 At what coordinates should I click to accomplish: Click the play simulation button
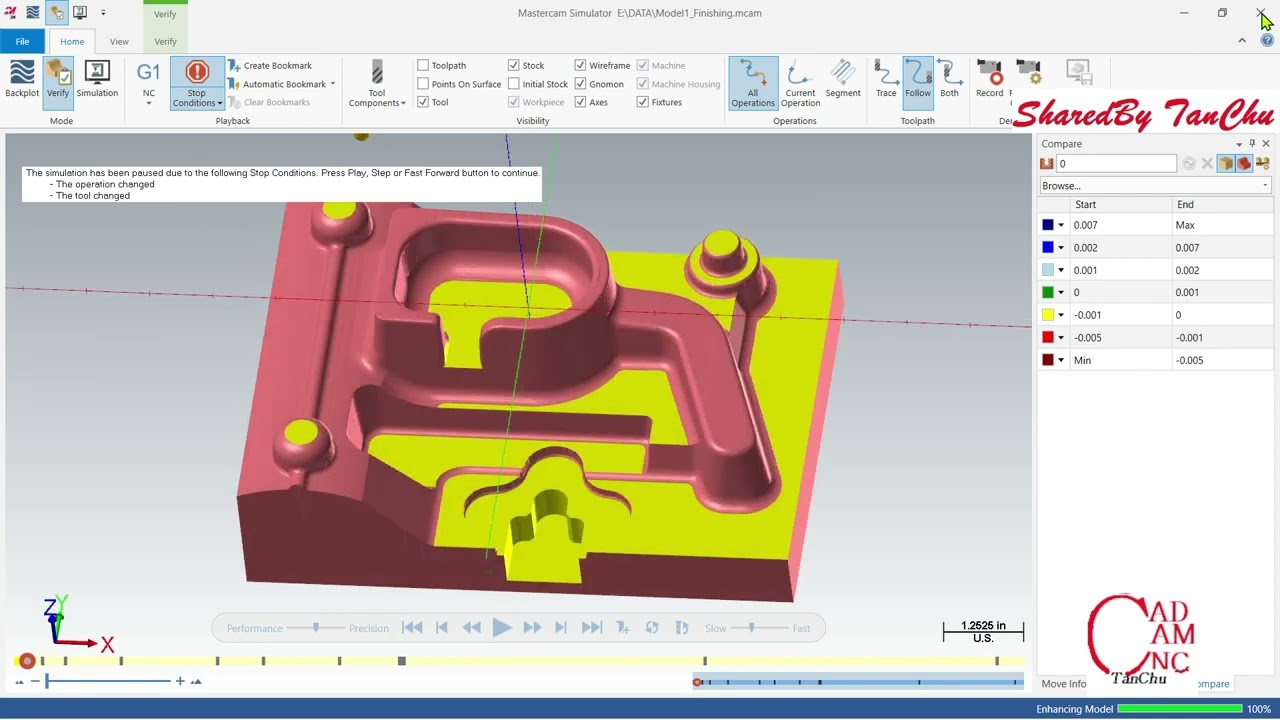pyautogui.click(x=502, y=628)
